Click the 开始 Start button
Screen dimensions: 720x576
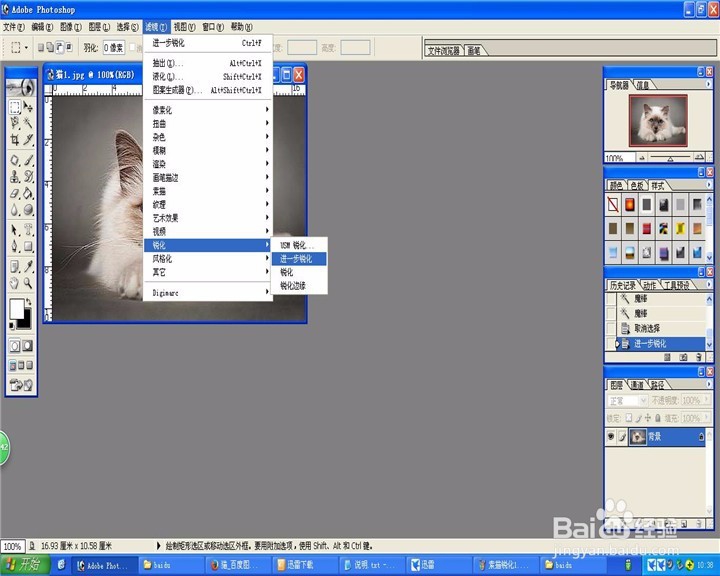pos(24,565)
